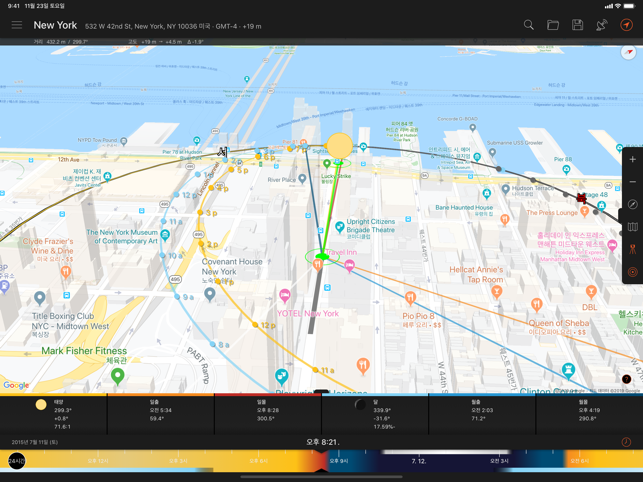The width and height of the screenshot is (643, 482).
Task: Zoom out with the minus button
Action: (632, 182)
